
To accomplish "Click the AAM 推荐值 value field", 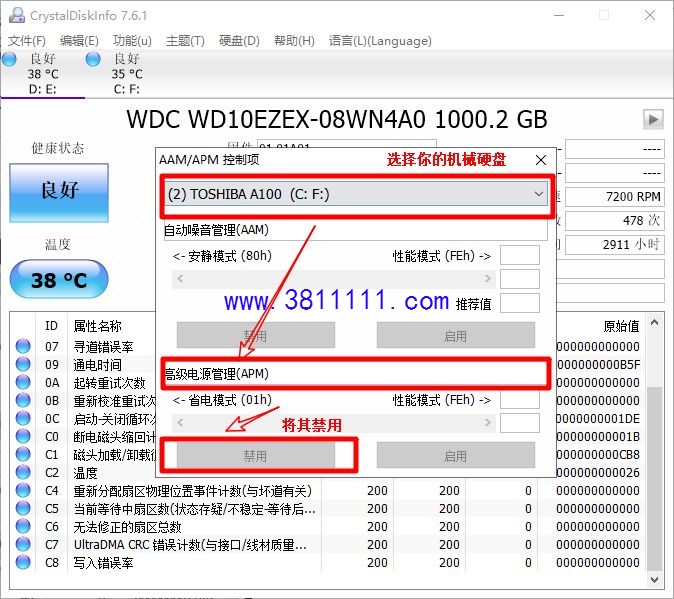I will (520, 303).
